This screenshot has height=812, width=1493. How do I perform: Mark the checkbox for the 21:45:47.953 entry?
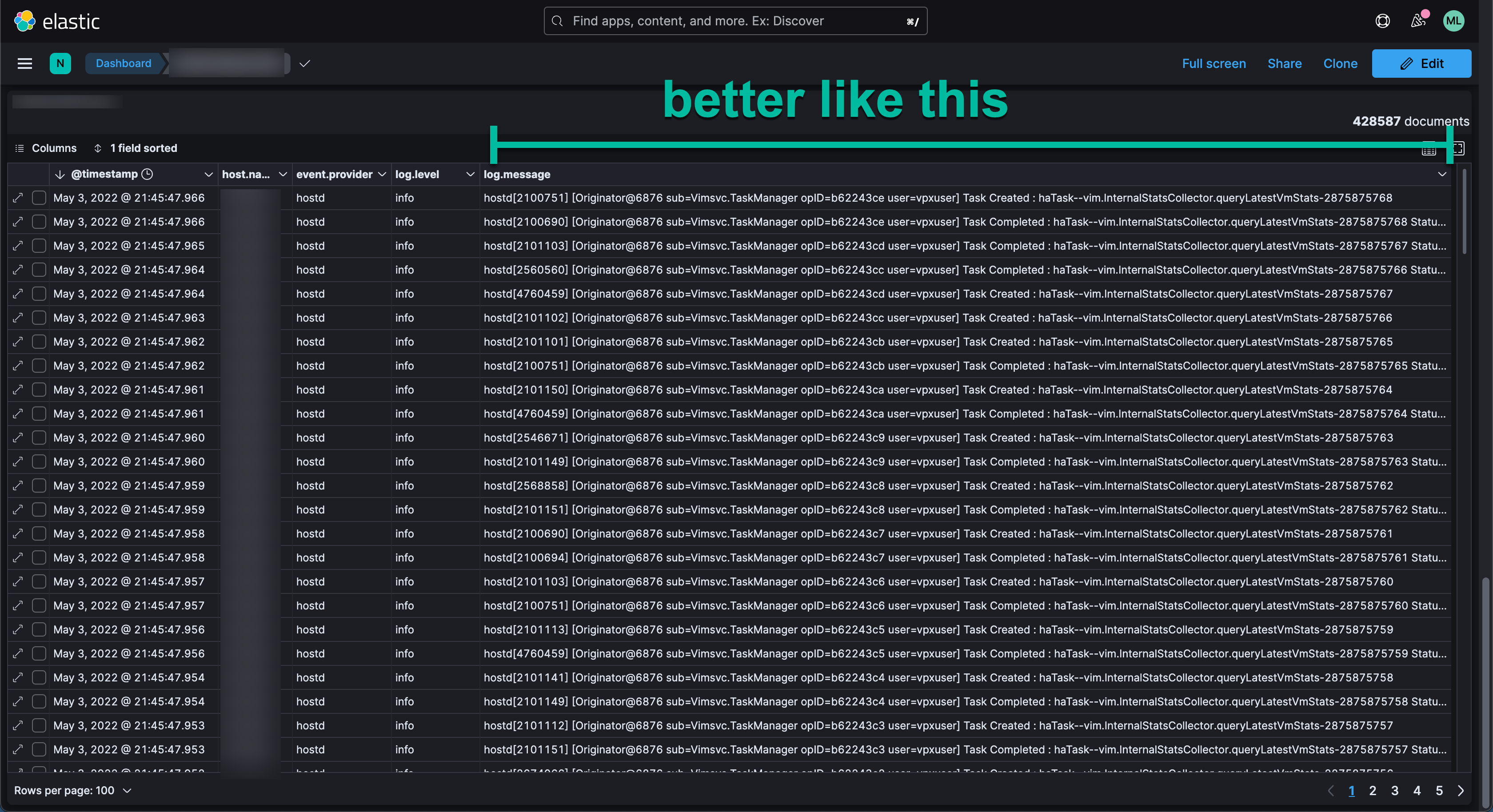coord(39,726)
